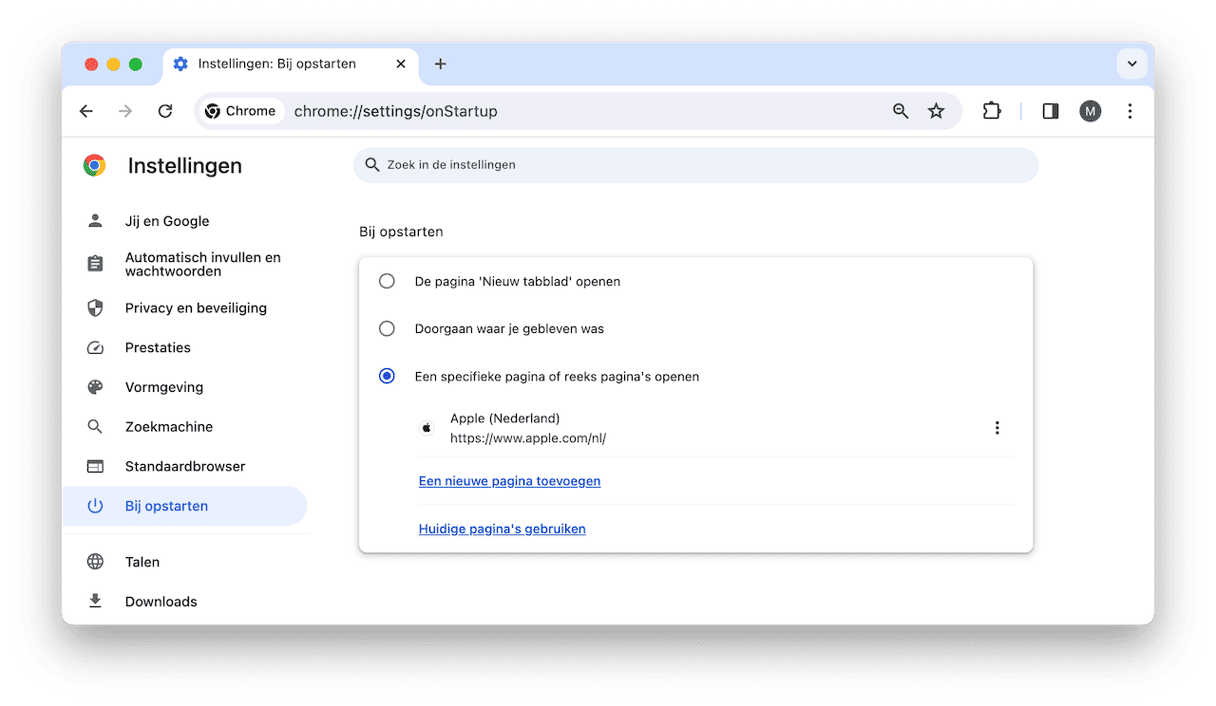Open the Extensions puzzle icon
1216x706 pixels.
[x=991, y=111]
